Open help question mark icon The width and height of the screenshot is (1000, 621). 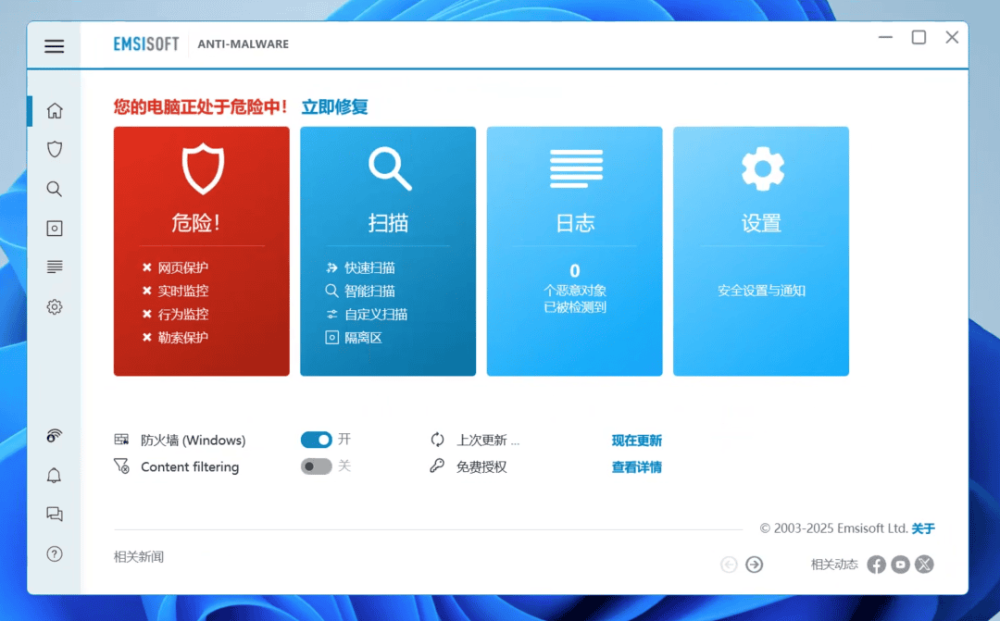pos(55,553)
